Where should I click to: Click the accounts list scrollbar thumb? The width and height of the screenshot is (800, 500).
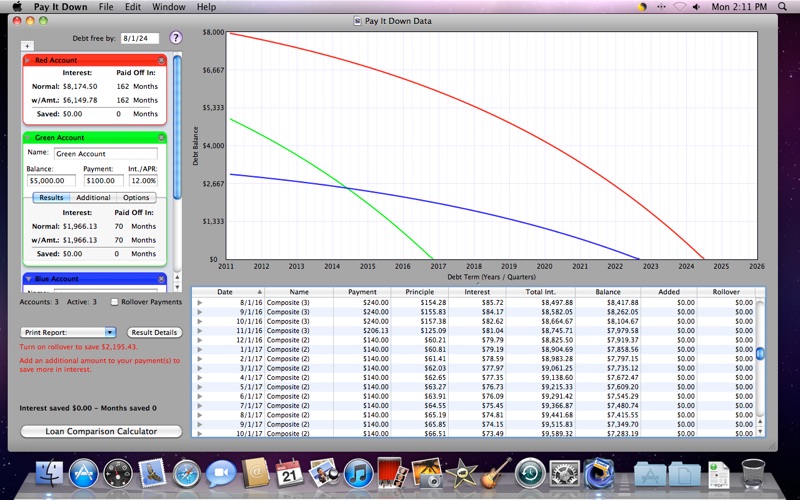[177, 127]
